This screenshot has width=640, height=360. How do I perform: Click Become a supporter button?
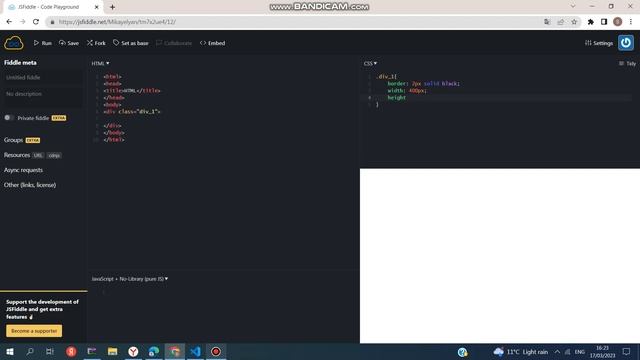pyautogui.click(x=34, y=331)
